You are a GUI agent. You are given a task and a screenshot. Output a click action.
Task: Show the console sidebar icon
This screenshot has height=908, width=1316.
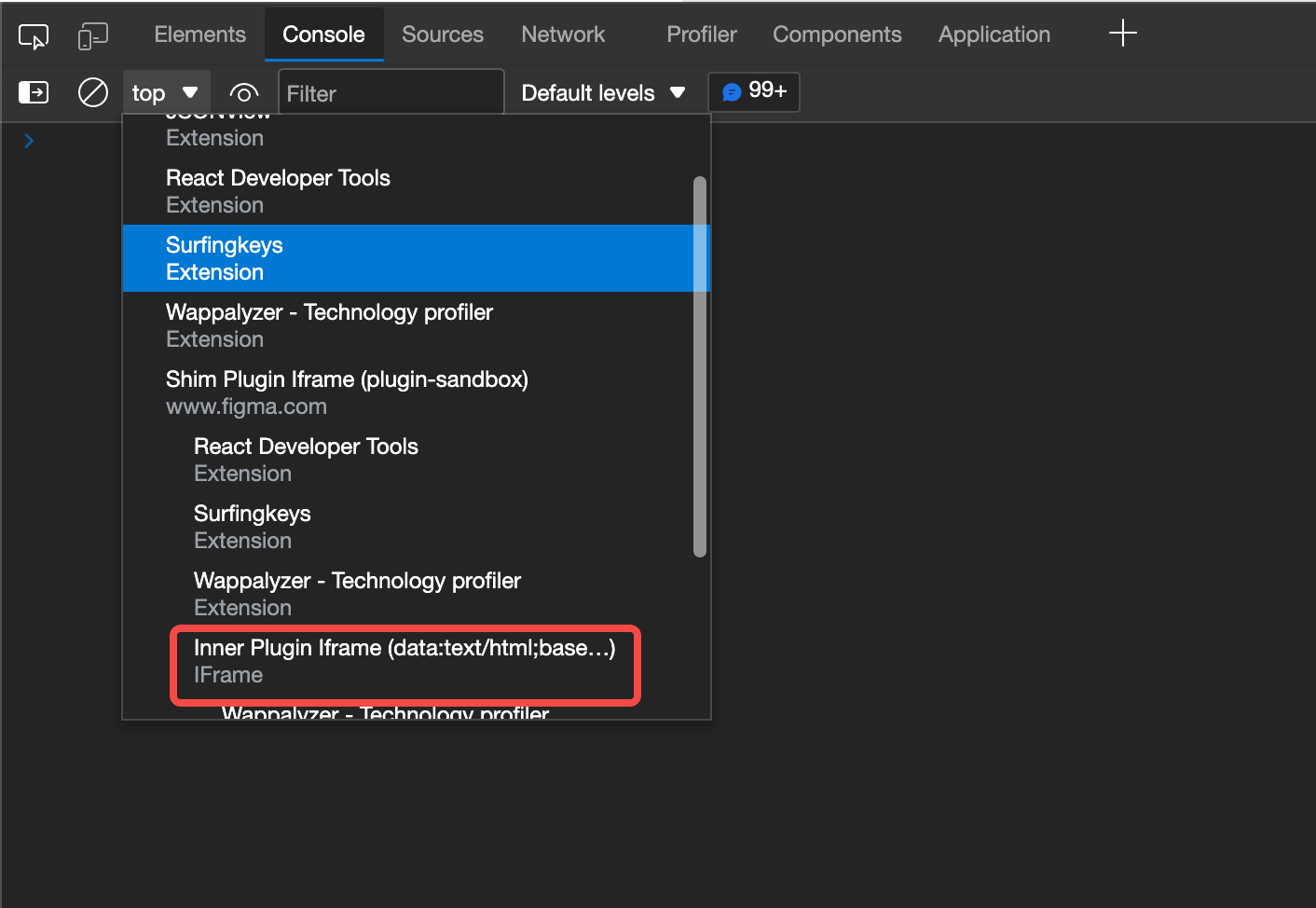[34, 92]
